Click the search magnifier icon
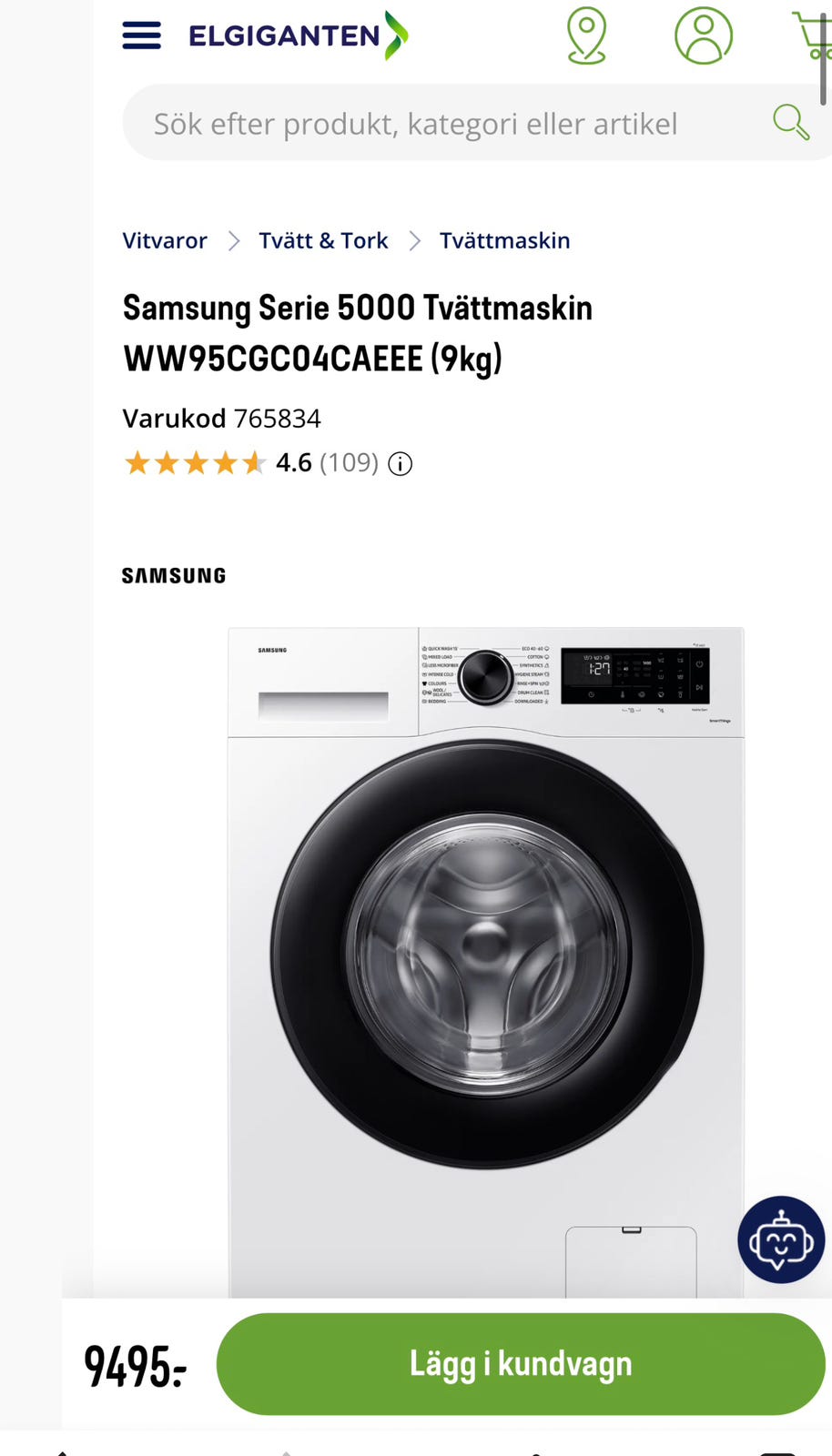This screenshot has height=1456, width=832. [x=790, y=122]
